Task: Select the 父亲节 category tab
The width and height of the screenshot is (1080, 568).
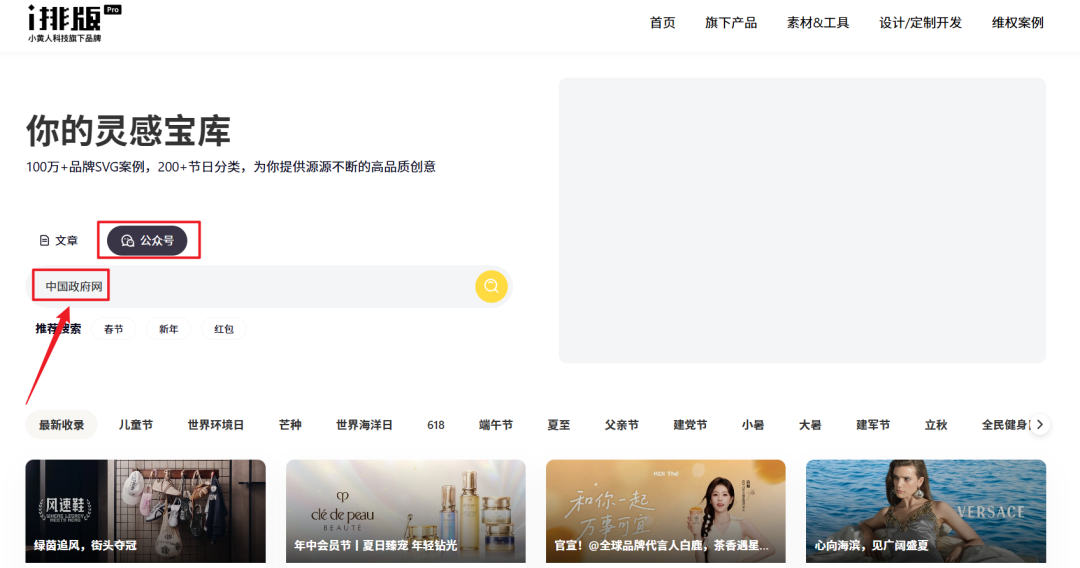Action: (x=622, y=425)
